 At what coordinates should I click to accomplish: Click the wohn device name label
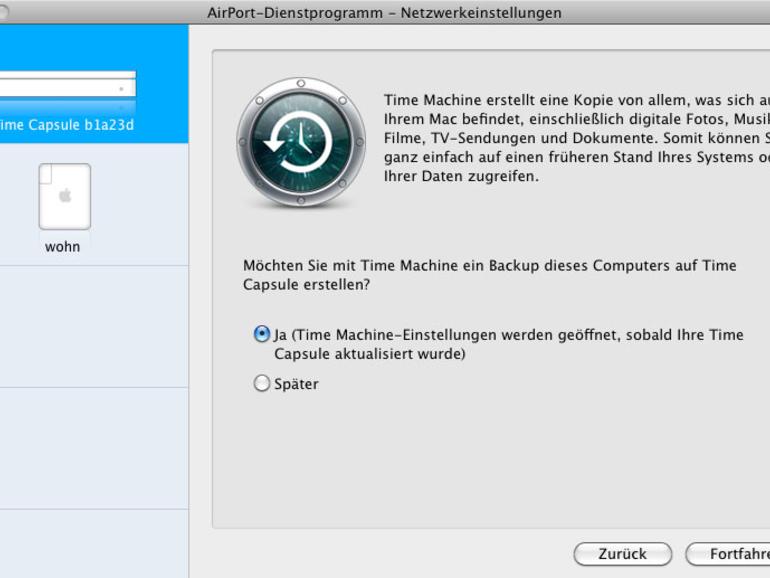[x=62, y=247]
